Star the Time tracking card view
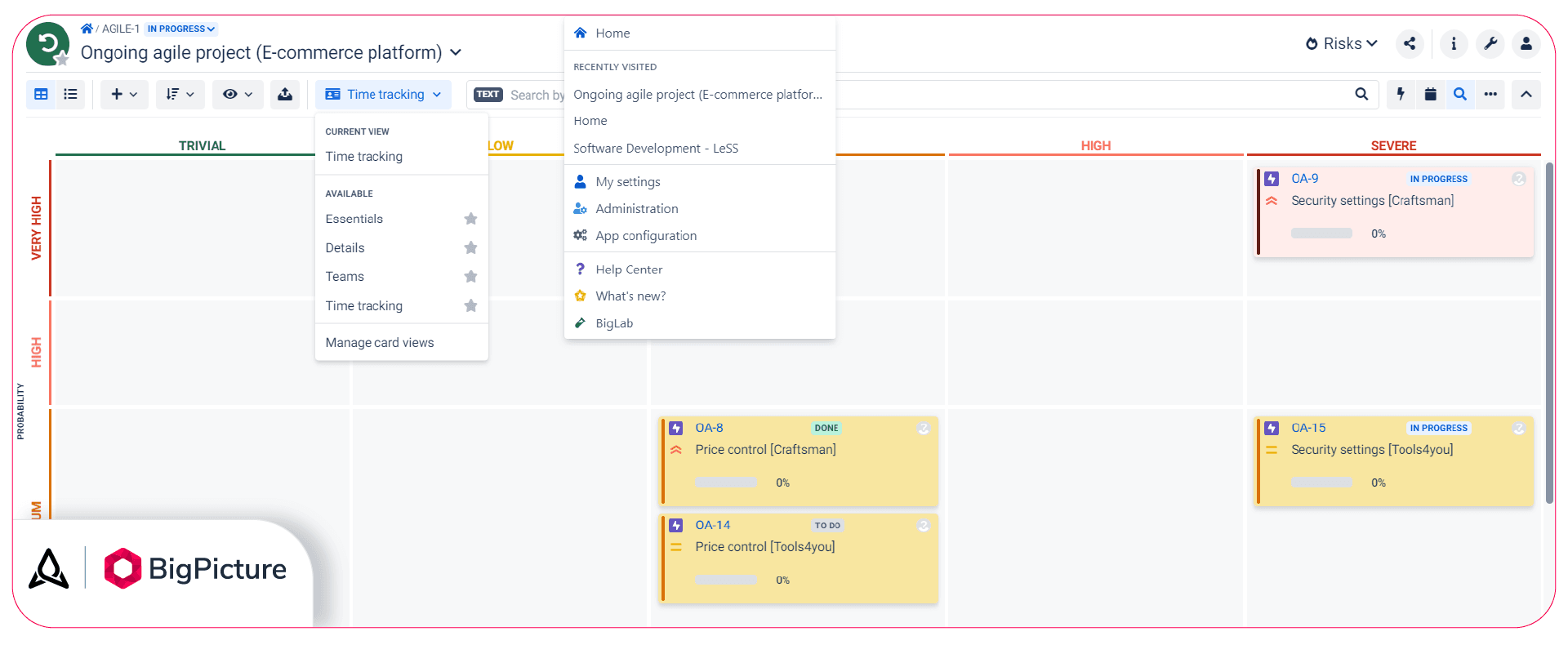This screenshot has height=645, width=1568. (x=470, y=306)
